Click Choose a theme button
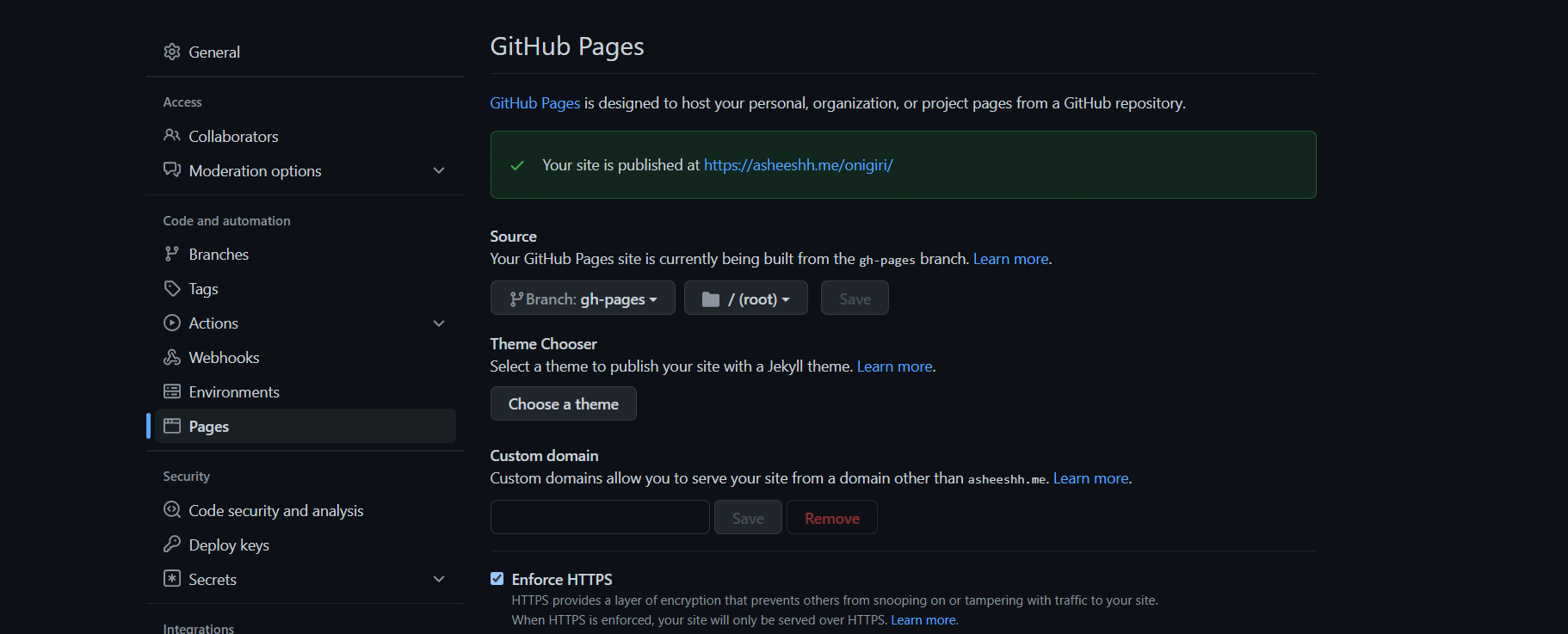 [564, 403]
